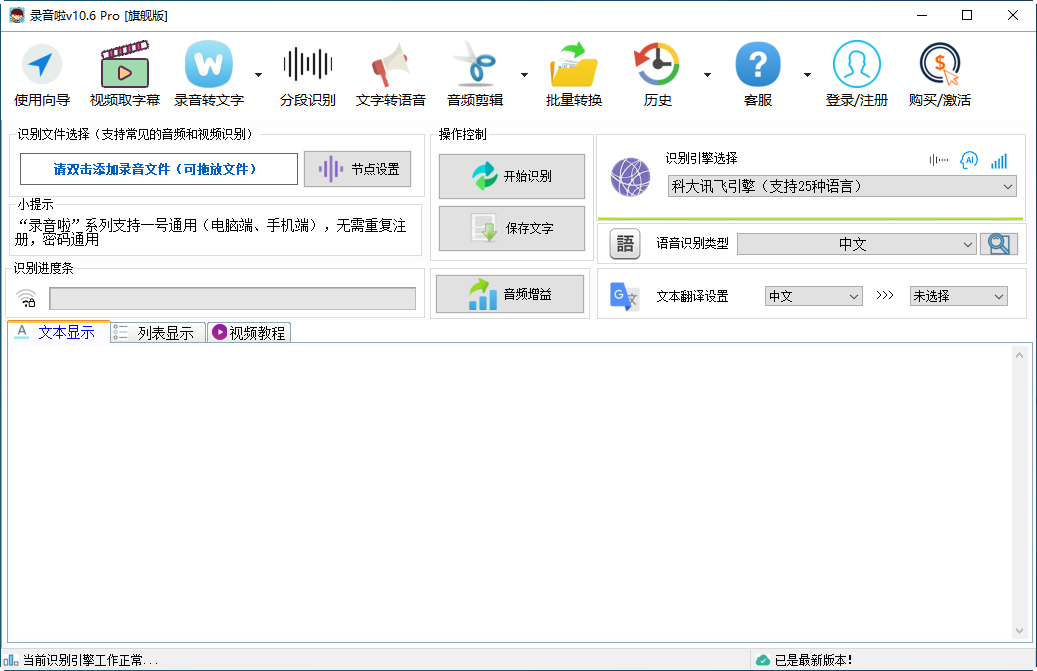Click the AI head icon above engine dropdown
Viewport: 1037px width, 671px height.
pos(969,160)
